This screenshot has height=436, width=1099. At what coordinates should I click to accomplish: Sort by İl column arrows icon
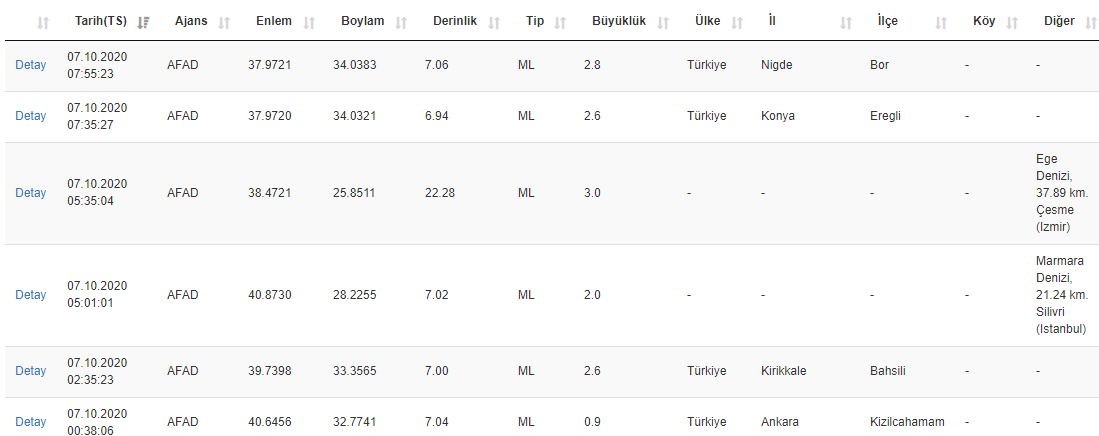tap(847, 22)
